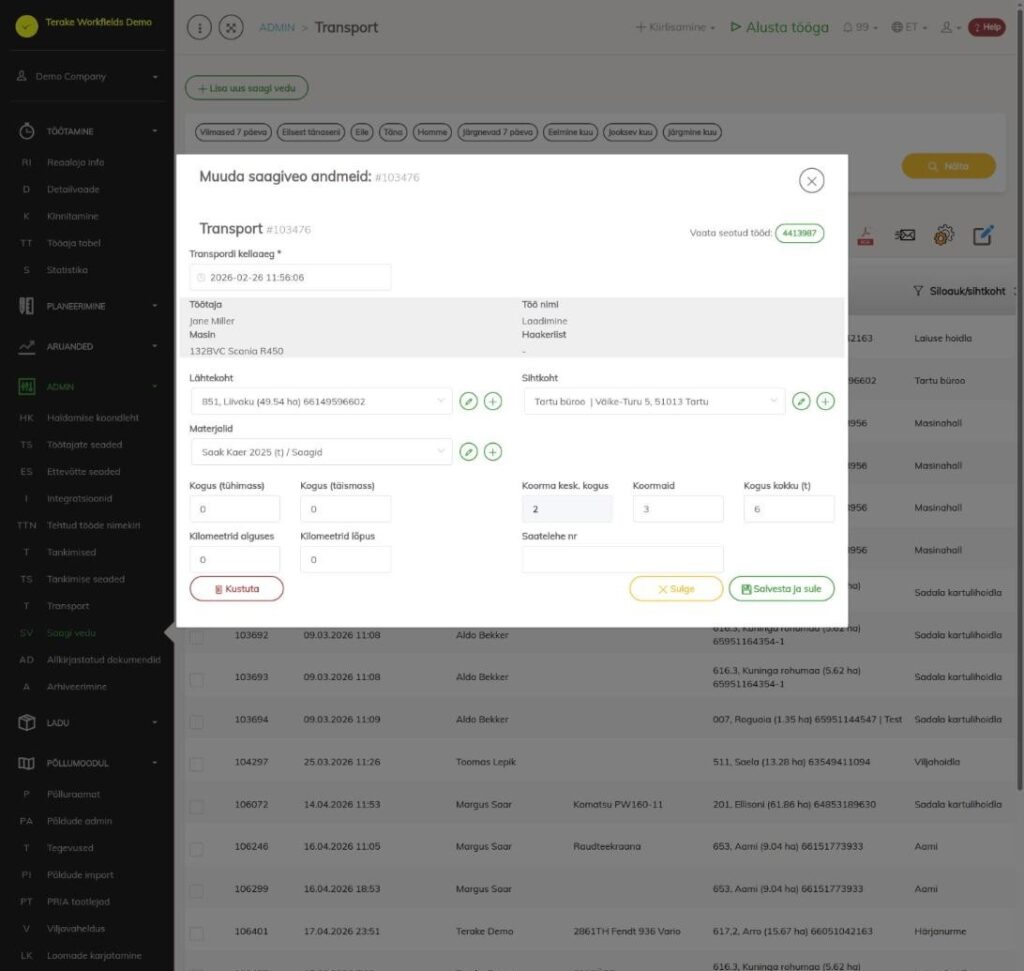
Task: Open Saagi vedu in sidebar
Action: [71, 633]
